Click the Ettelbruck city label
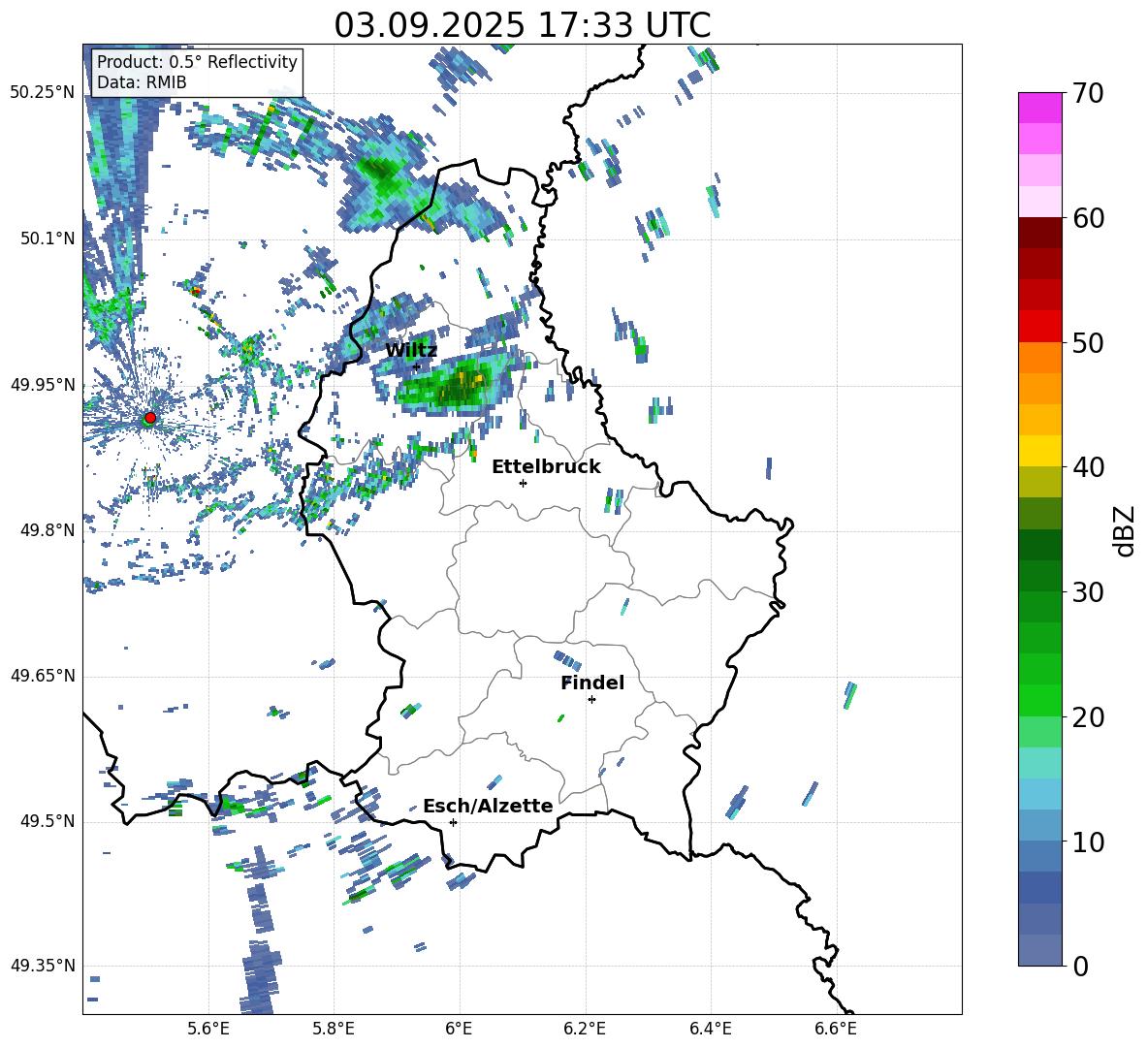Image resolution: width=1148 pixels, height=1048 pixels. click(546, 467)
